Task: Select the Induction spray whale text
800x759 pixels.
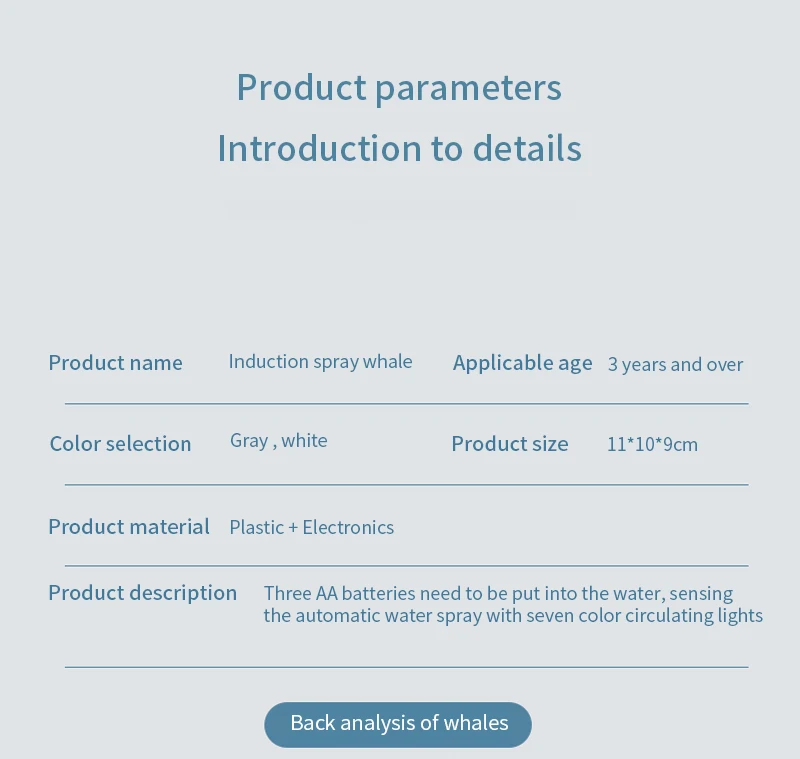Action: (320, 362)
